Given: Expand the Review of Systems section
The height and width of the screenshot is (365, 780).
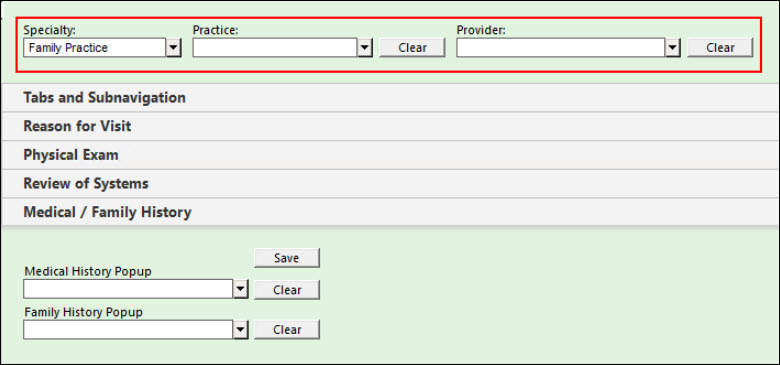Looking at the screenshot, I should pos(390,184).
